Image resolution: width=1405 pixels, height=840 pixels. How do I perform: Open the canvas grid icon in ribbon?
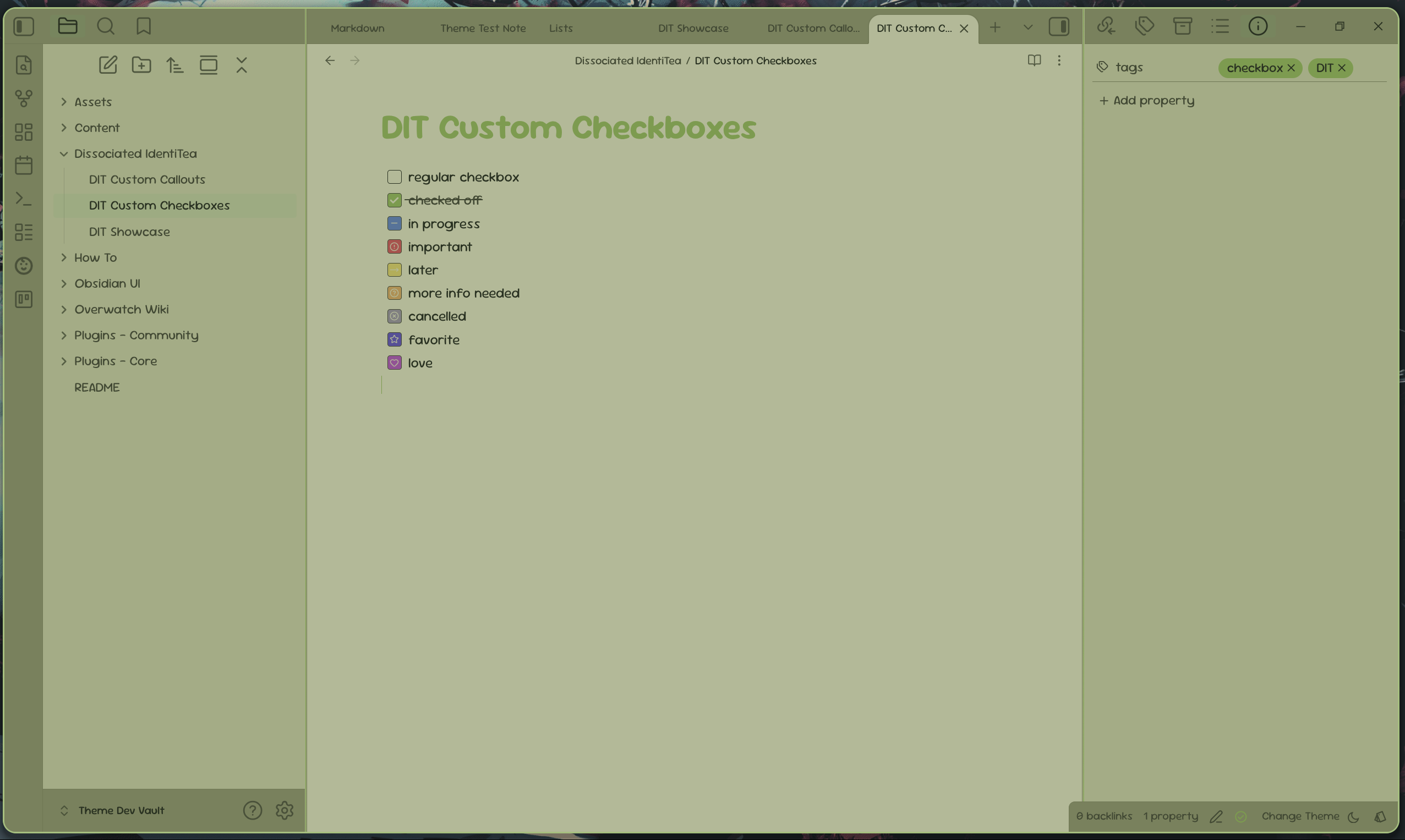23,132
